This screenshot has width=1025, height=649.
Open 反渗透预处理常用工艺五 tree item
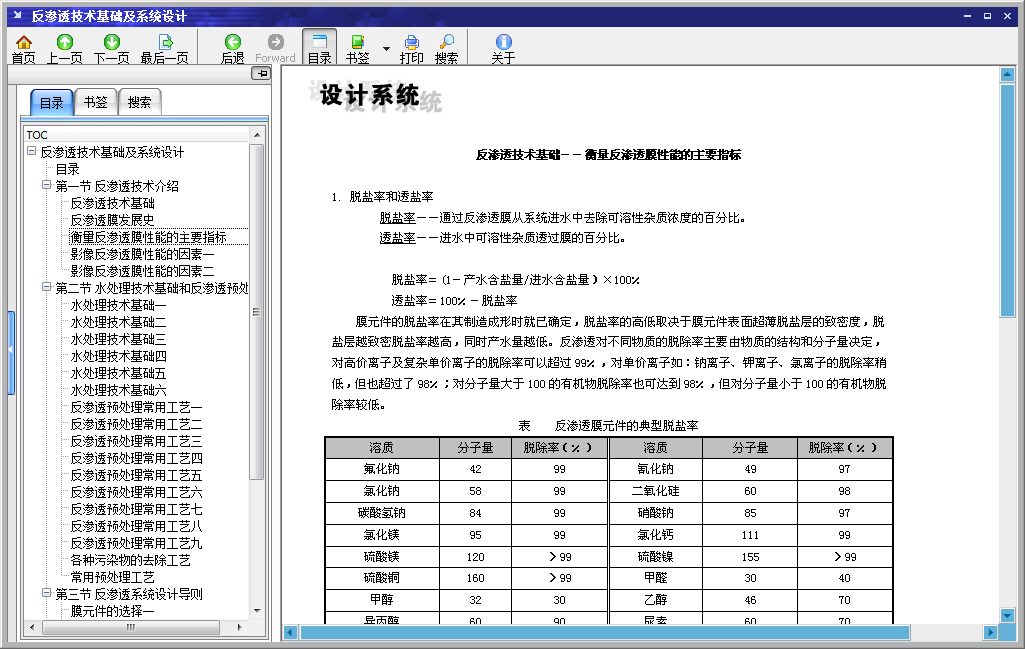pyautogui.click(x=137, y=475)
